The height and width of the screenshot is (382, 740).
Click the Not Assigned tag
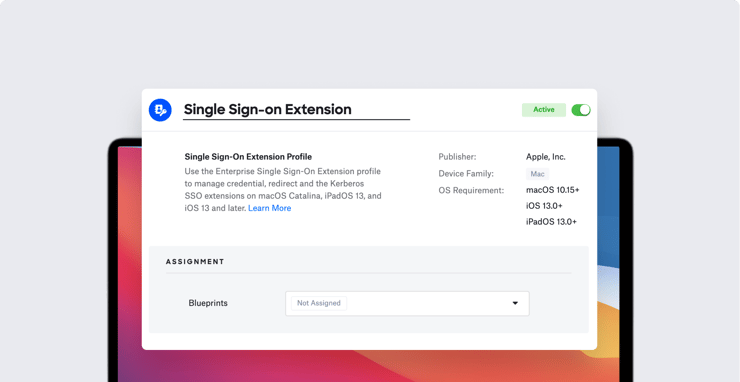319,303
